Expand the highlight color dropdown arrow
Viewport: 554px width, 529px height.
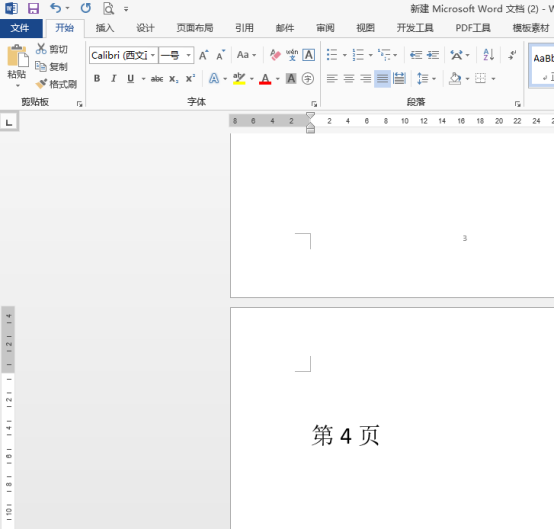[x=252, y=79]
